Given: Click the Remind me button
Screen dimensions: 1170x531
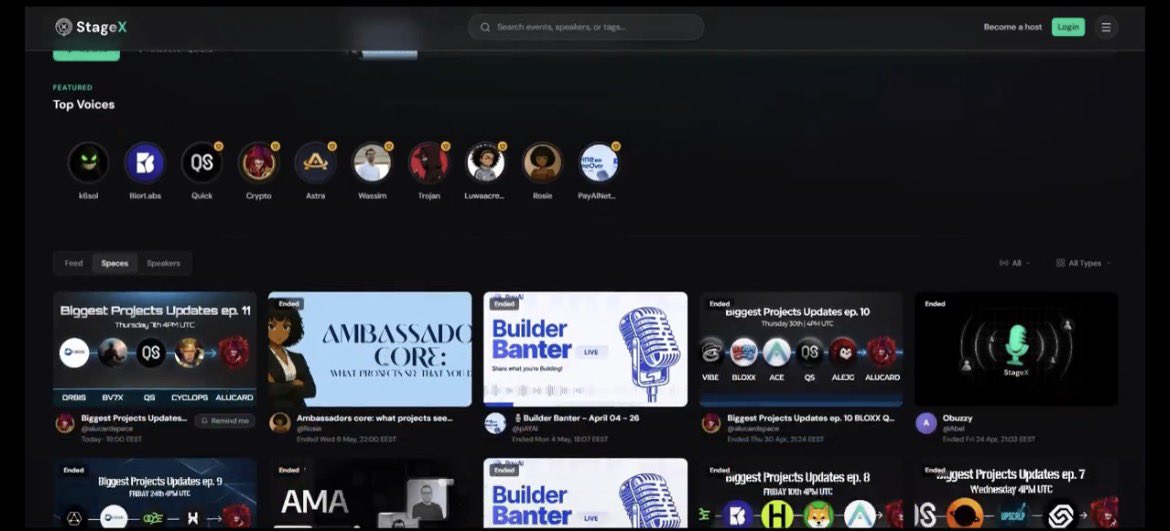Looking at the screenshot, I should [225, 421].
